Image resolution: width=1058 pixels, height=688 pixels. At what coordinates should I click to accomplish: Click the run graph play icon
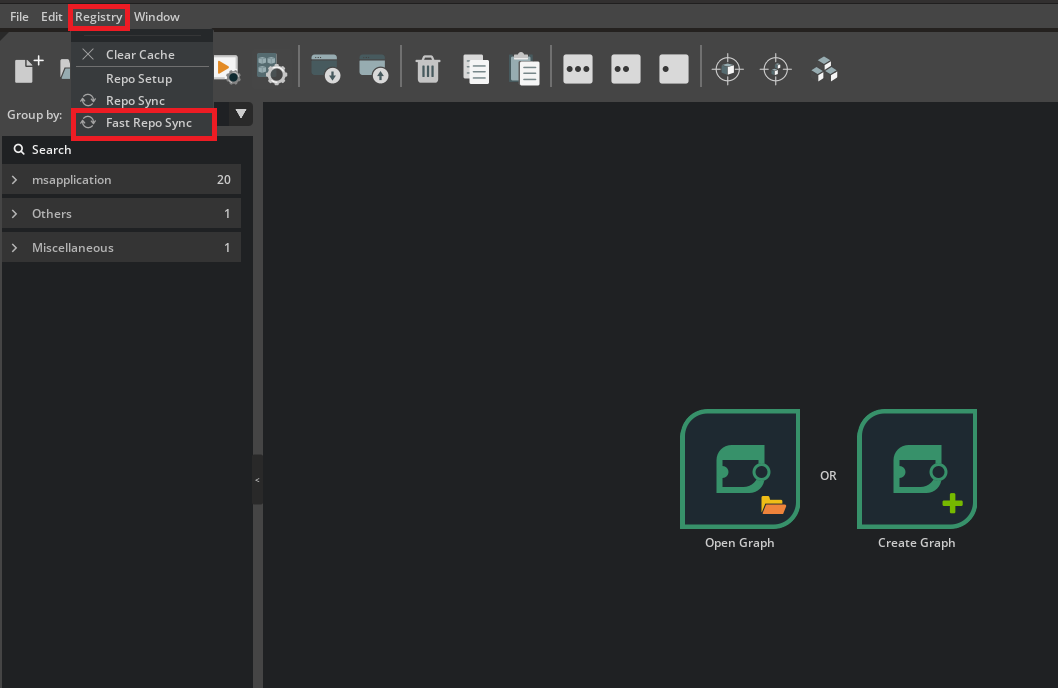point(227,69)
